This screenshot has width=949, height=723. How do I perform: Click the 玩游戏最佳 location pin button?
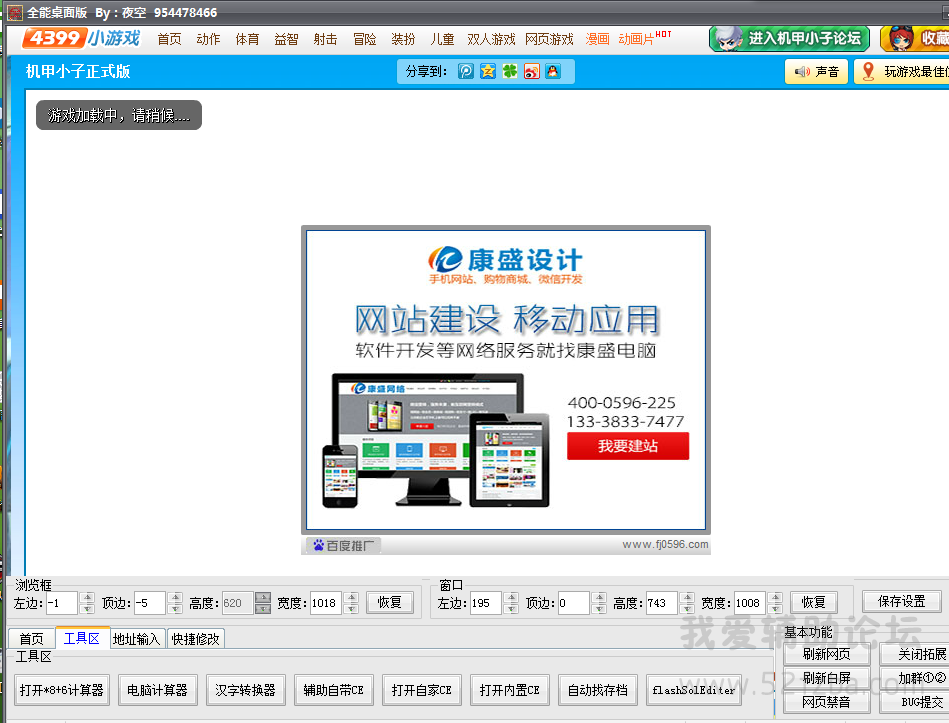(x=901, y=72)
